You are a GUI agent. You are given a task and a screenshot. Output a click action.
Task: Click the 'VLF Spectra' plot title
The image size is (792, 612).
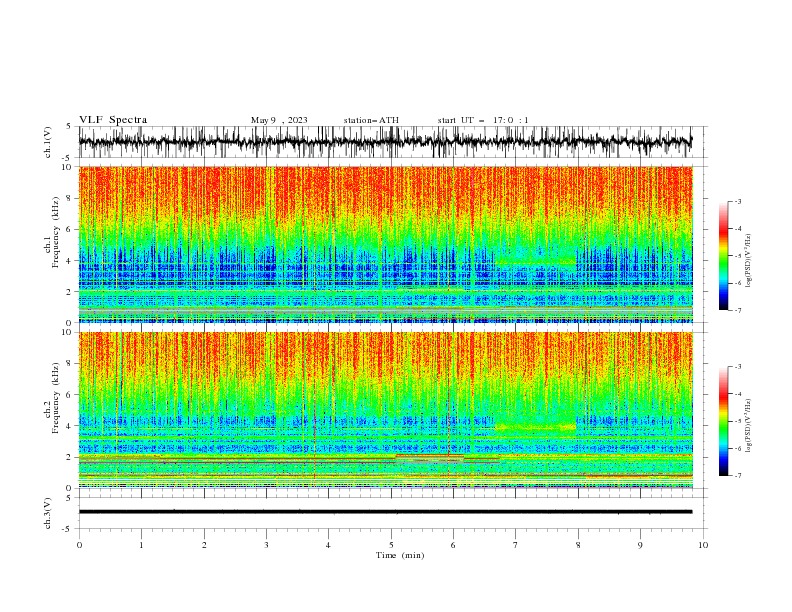113,120
